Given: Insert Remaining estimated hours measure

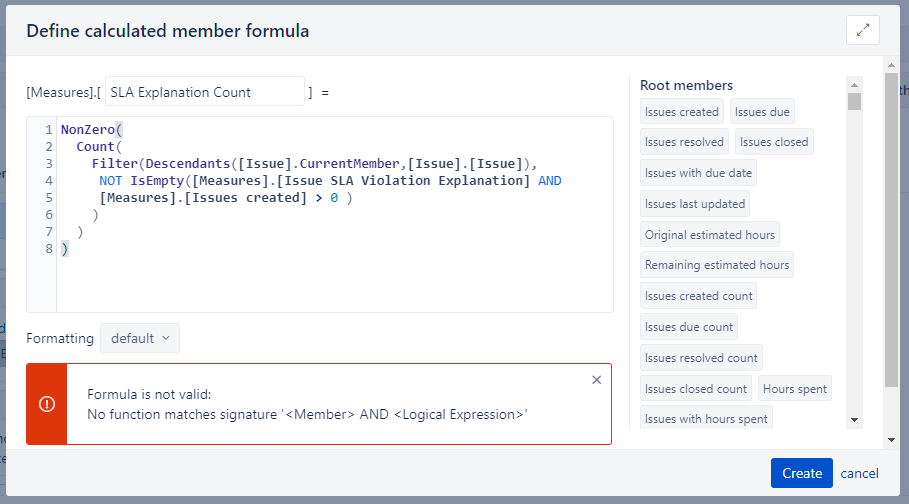Looking at the screenshot, I should [717, 264].
